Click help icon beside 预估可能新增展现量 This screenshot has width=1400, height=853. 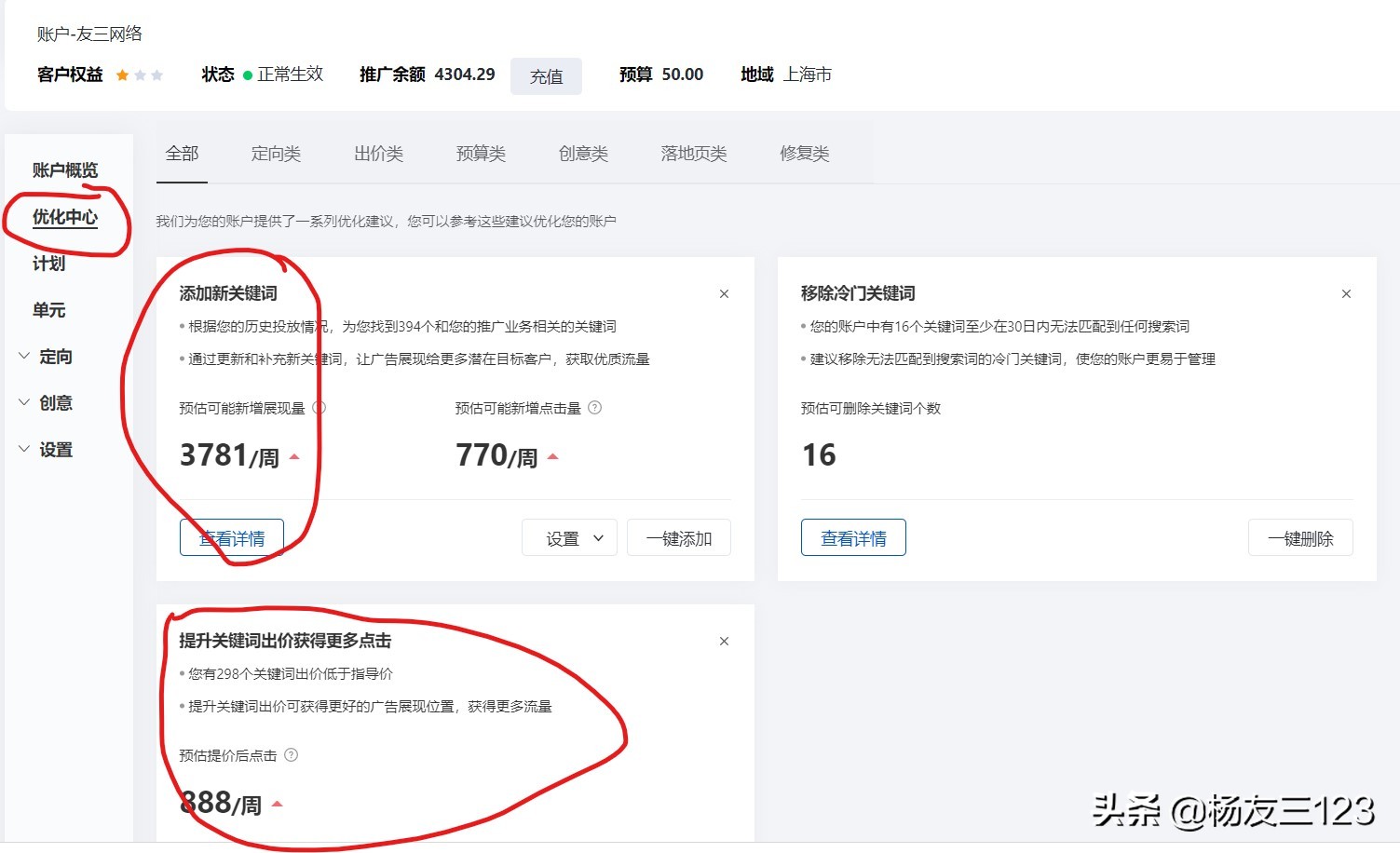319,407
